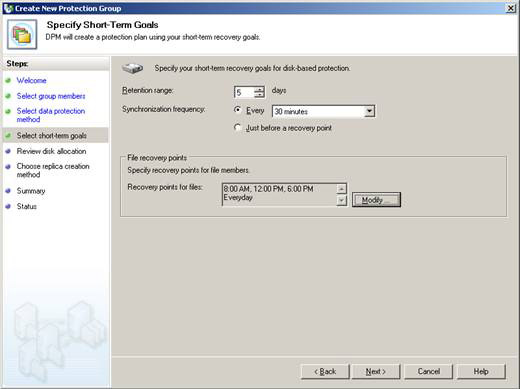Go to Select group members step

coord(51,96)
